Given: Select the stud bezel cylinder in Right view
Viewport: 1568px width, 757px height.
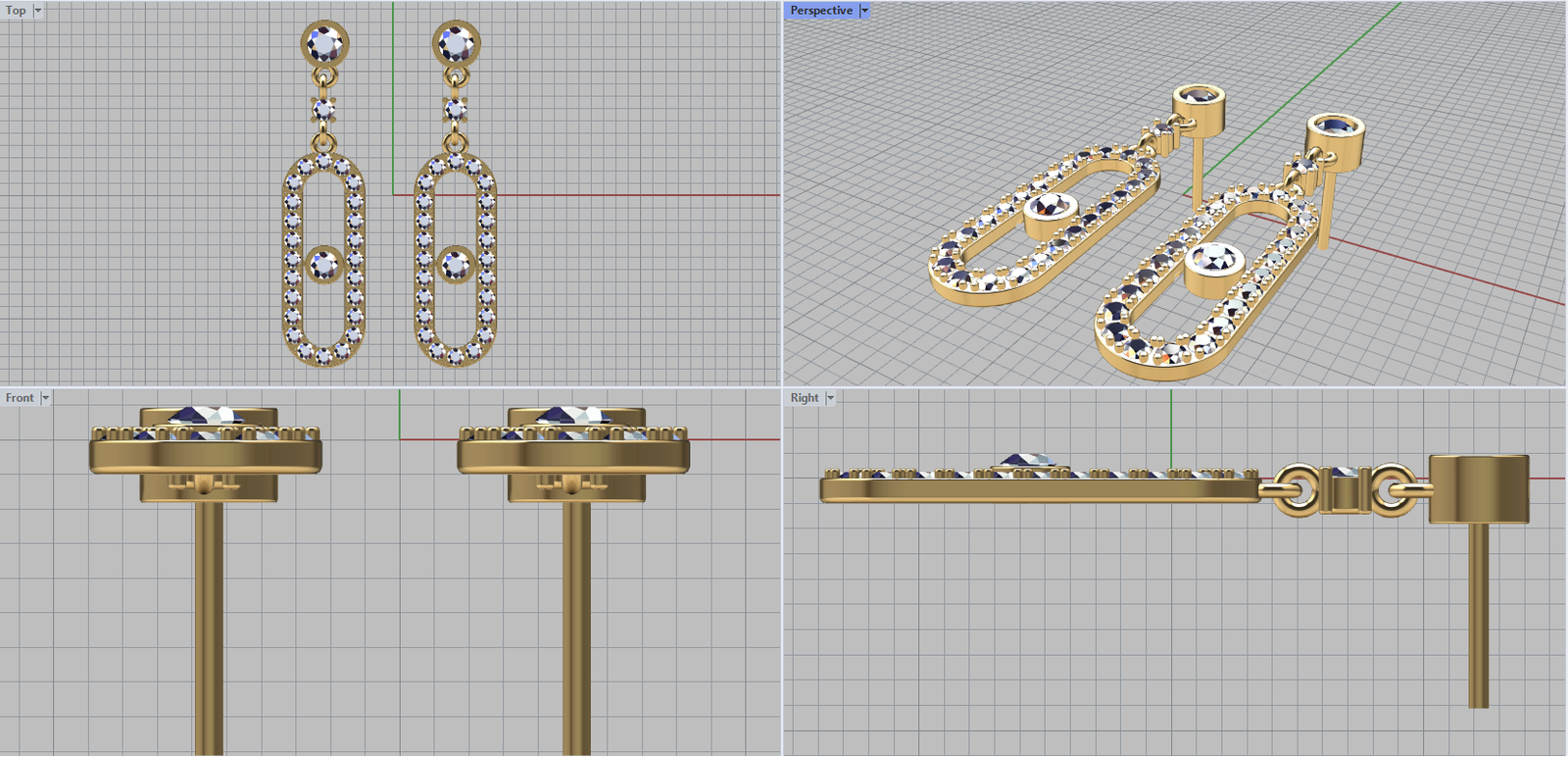Looking at the screenshot, I should pos(1478,488).
